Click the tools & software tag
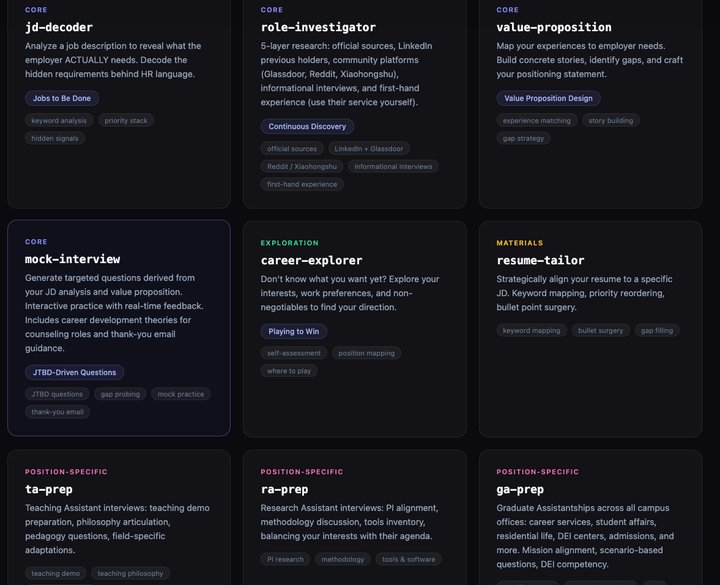Image resolution: width=720 pixels, height=585 pixels. 408,559
